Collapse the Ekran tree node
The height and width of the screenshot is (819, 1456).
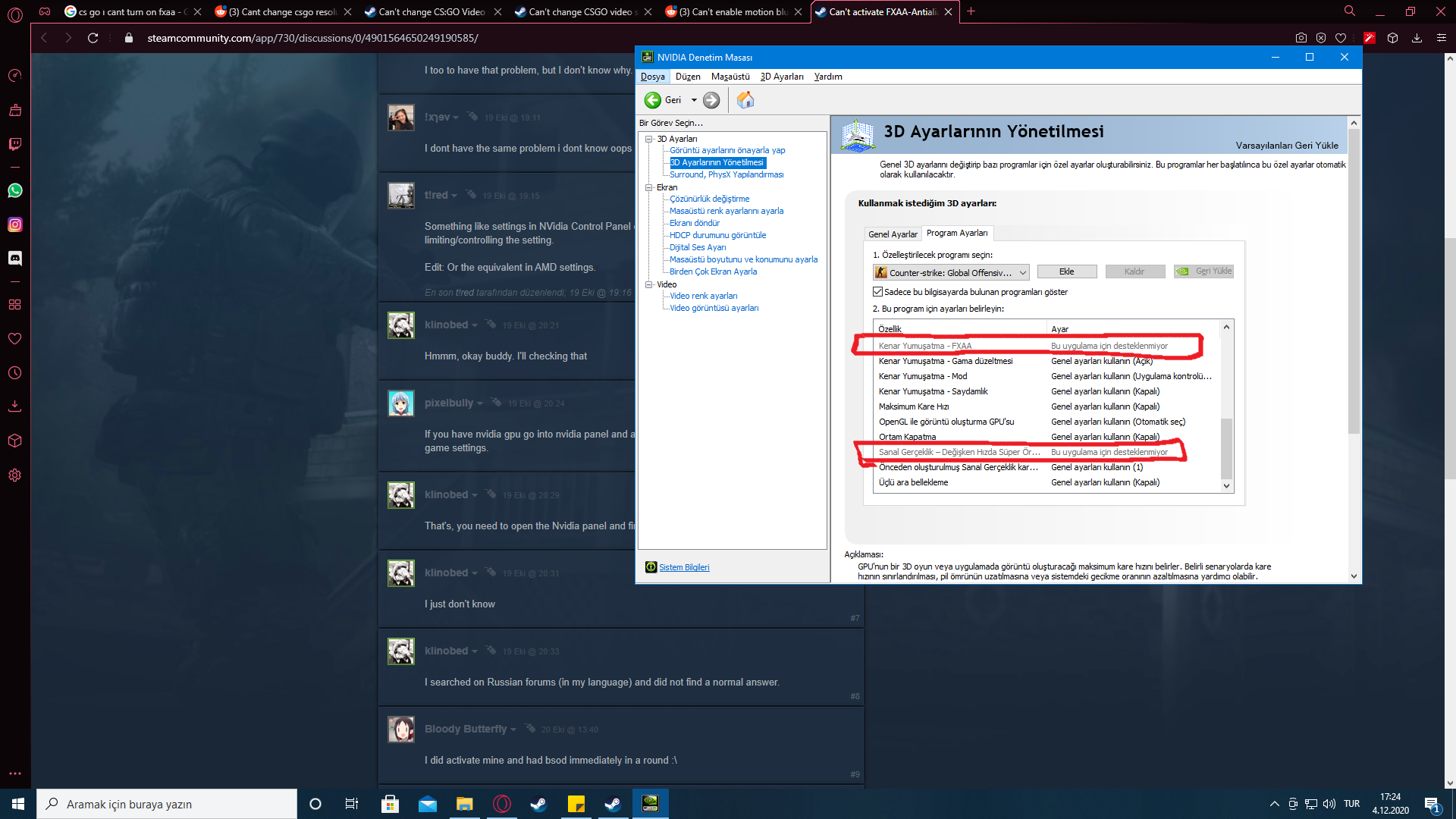[x=649, y=187]
